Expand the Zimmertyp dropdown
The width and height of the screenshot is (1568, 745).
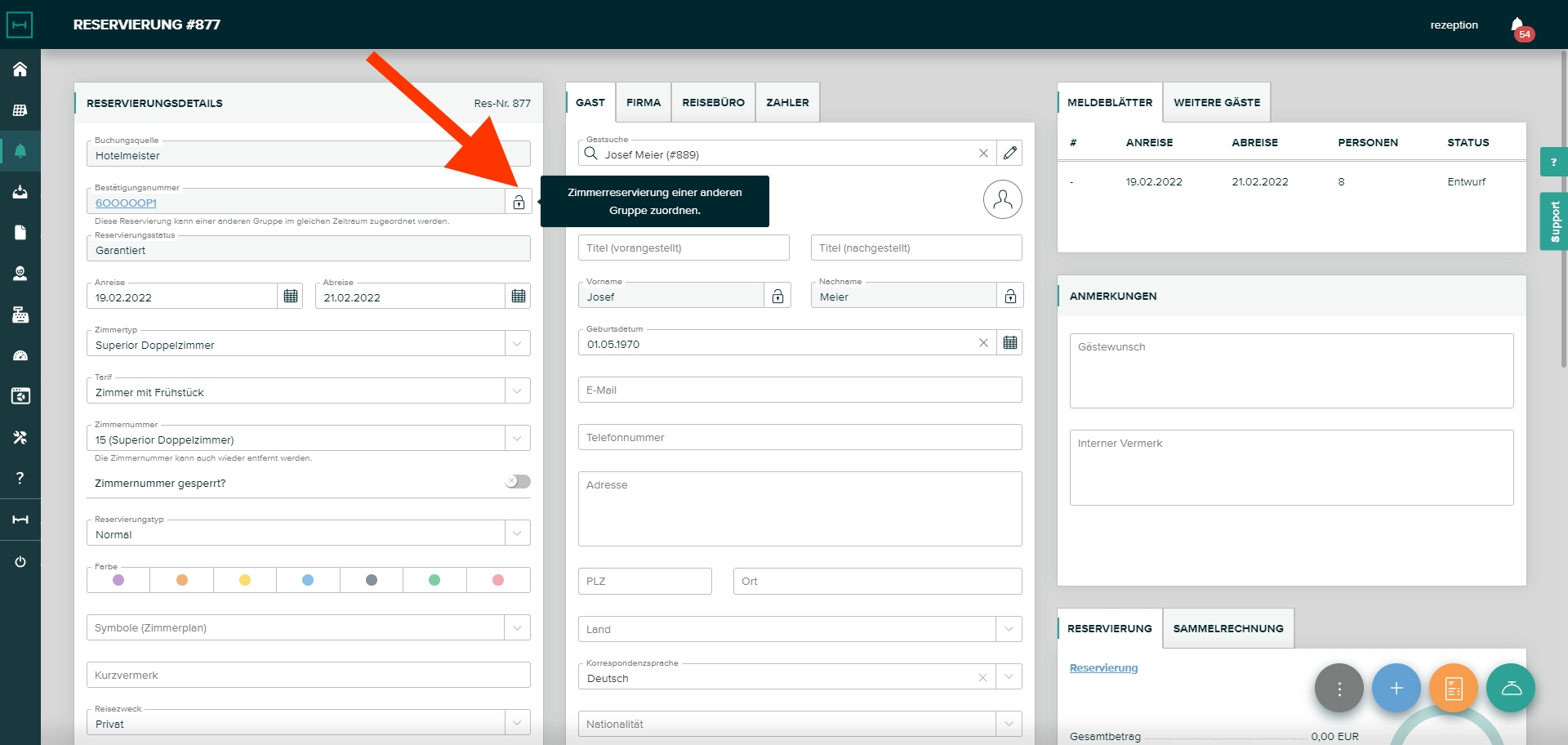pos(517,344)
